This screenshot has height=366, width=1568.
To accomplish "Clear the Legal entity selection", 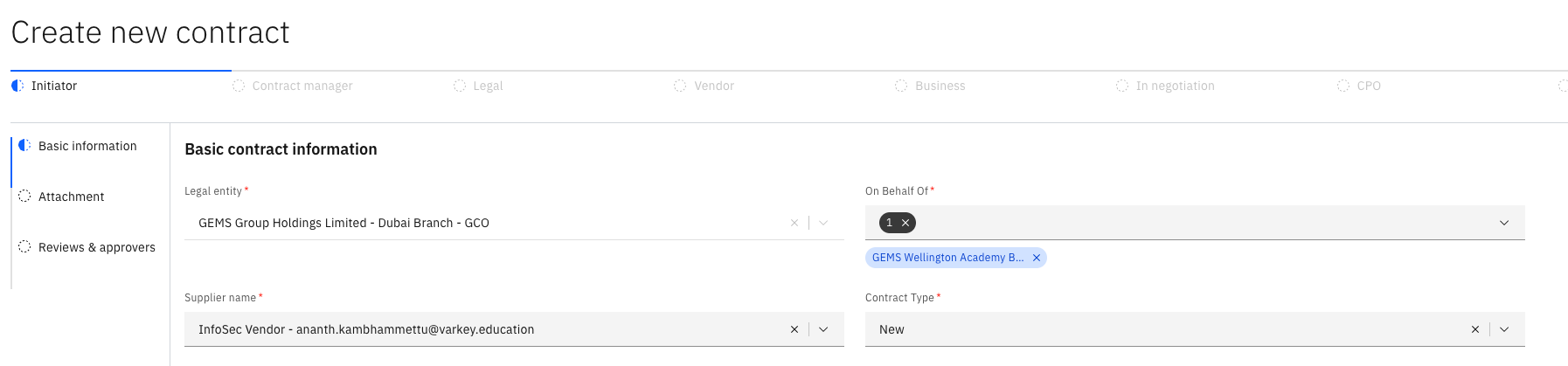I will (794, 223).
